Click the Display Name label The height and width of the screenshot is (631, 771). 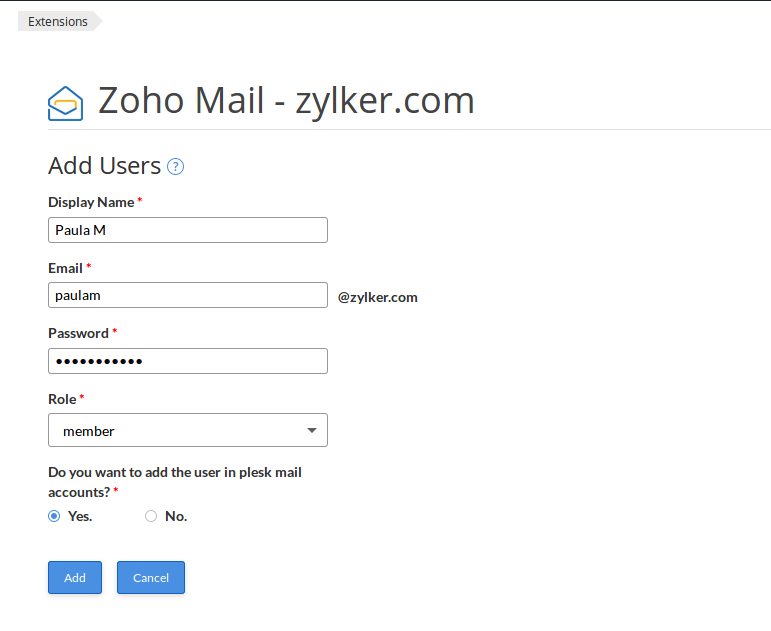pyautogui.click(x=91, y=202)
